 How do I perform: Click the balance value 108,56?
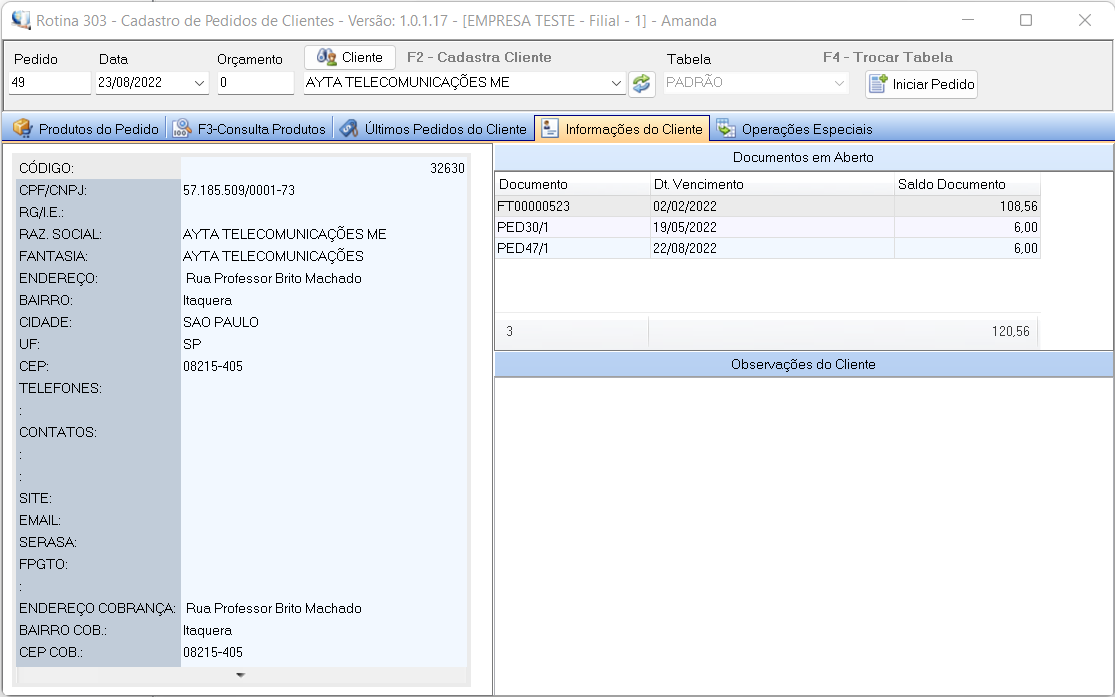click(1018, 206)
